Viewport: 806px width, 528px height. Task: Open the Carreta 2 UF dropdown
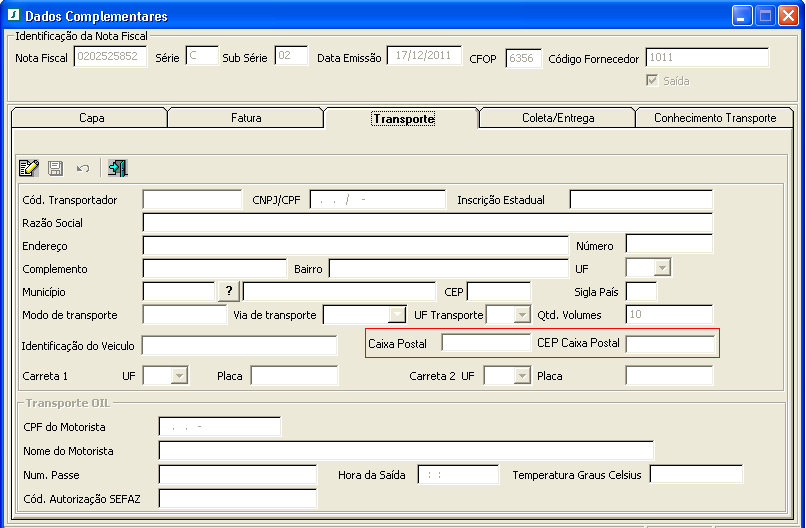pos(520,376)
